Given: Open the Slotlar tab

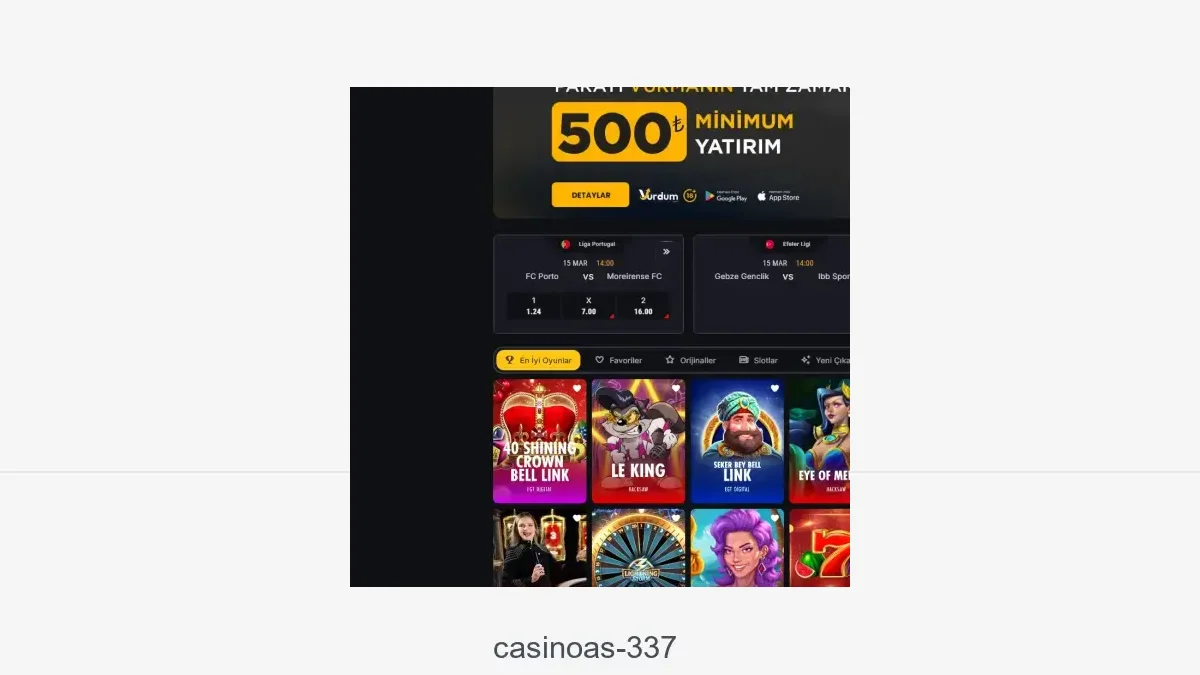Looking at the screenshot, I should pyautogui.click(x=758, y=360).
